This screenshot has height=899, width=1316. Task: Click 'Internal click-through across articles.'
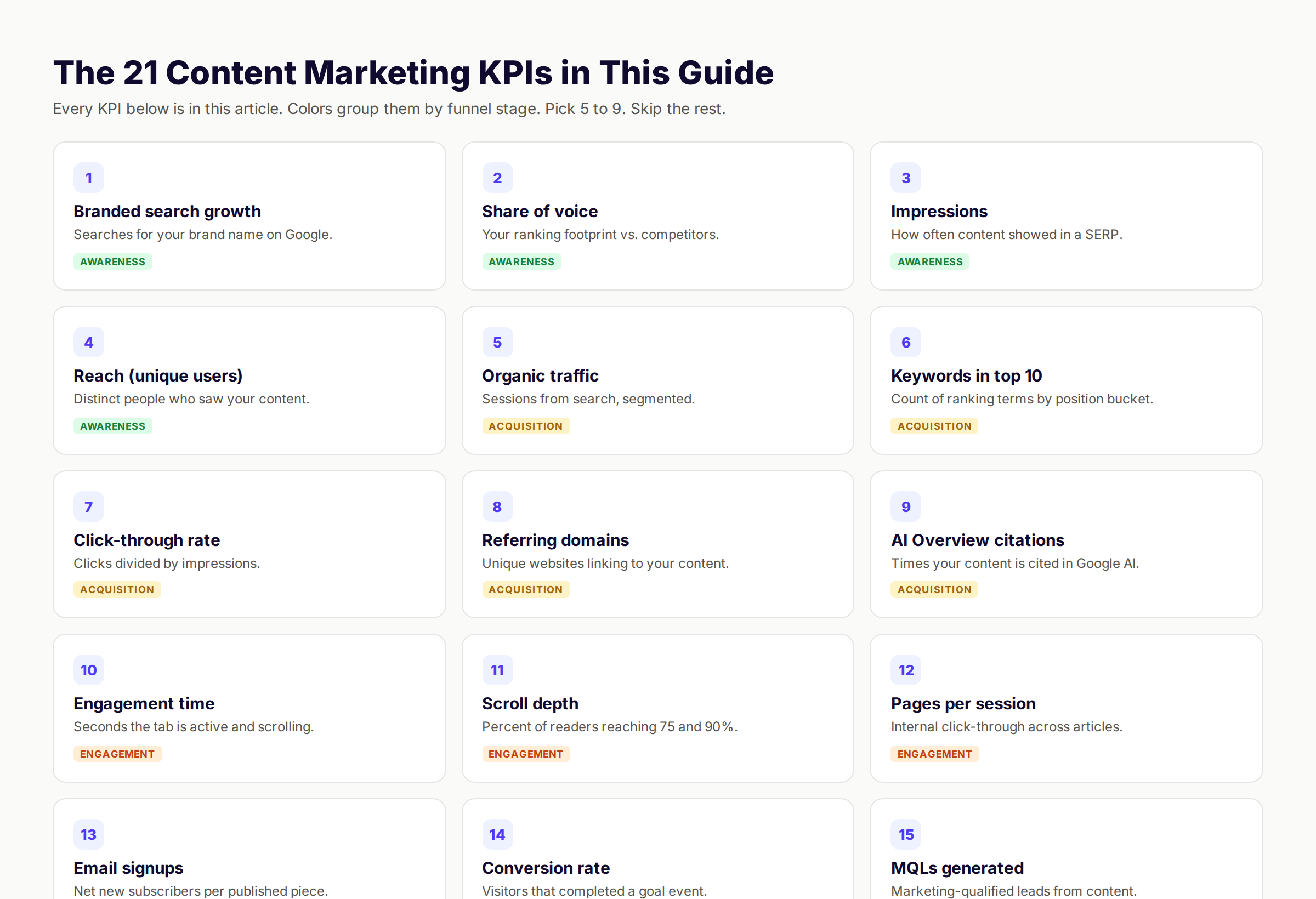1006,727
